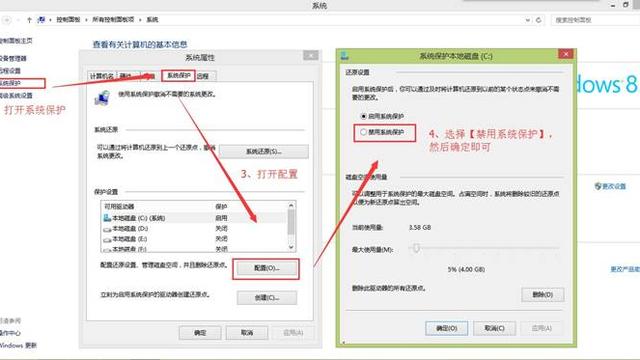Click 系统 in the breadcrumb path
The height and width of the screenshot is (360, 640).
[152, 20]
